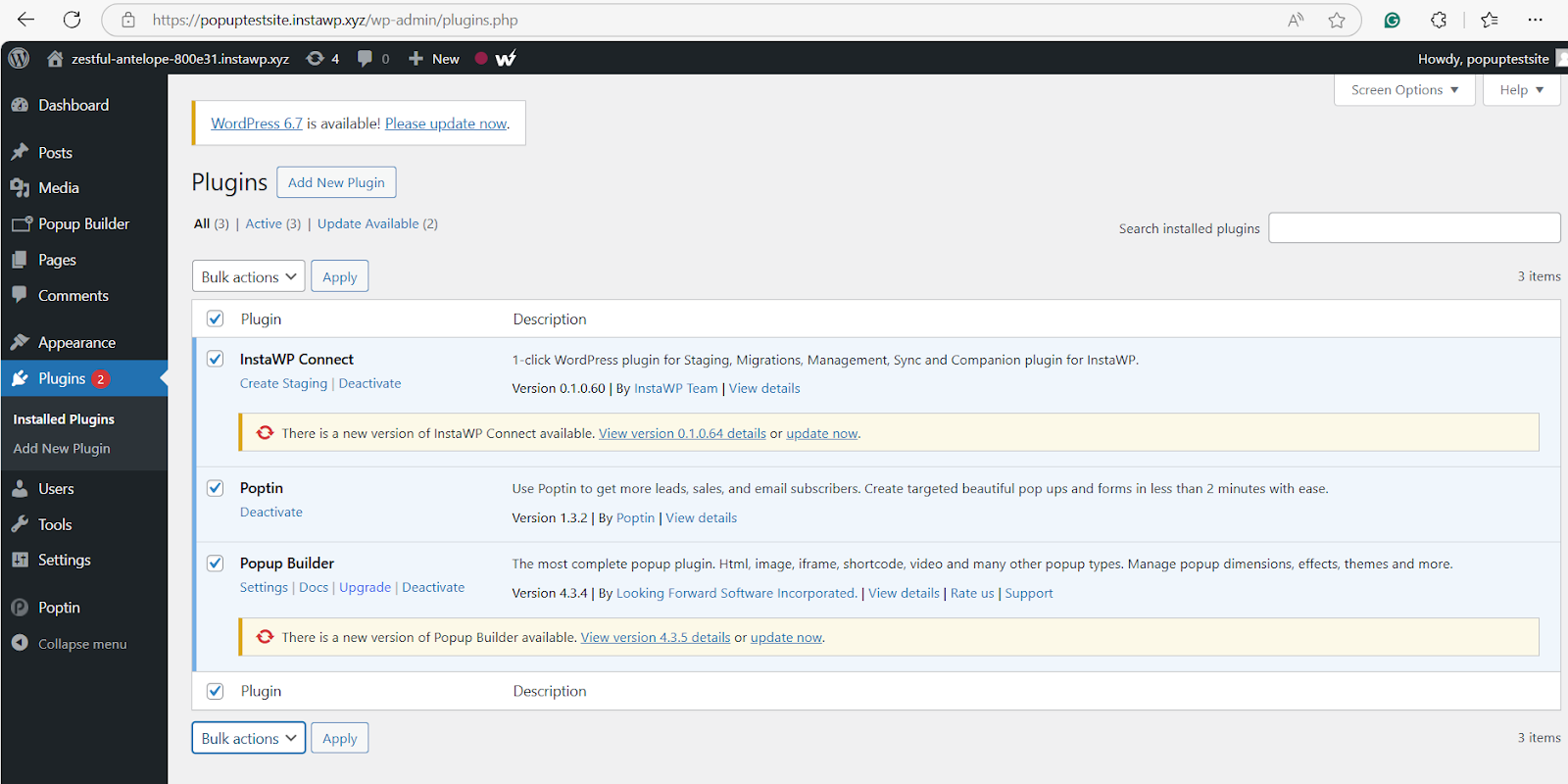Click the Media icon in sidebar

coord(20,188)
